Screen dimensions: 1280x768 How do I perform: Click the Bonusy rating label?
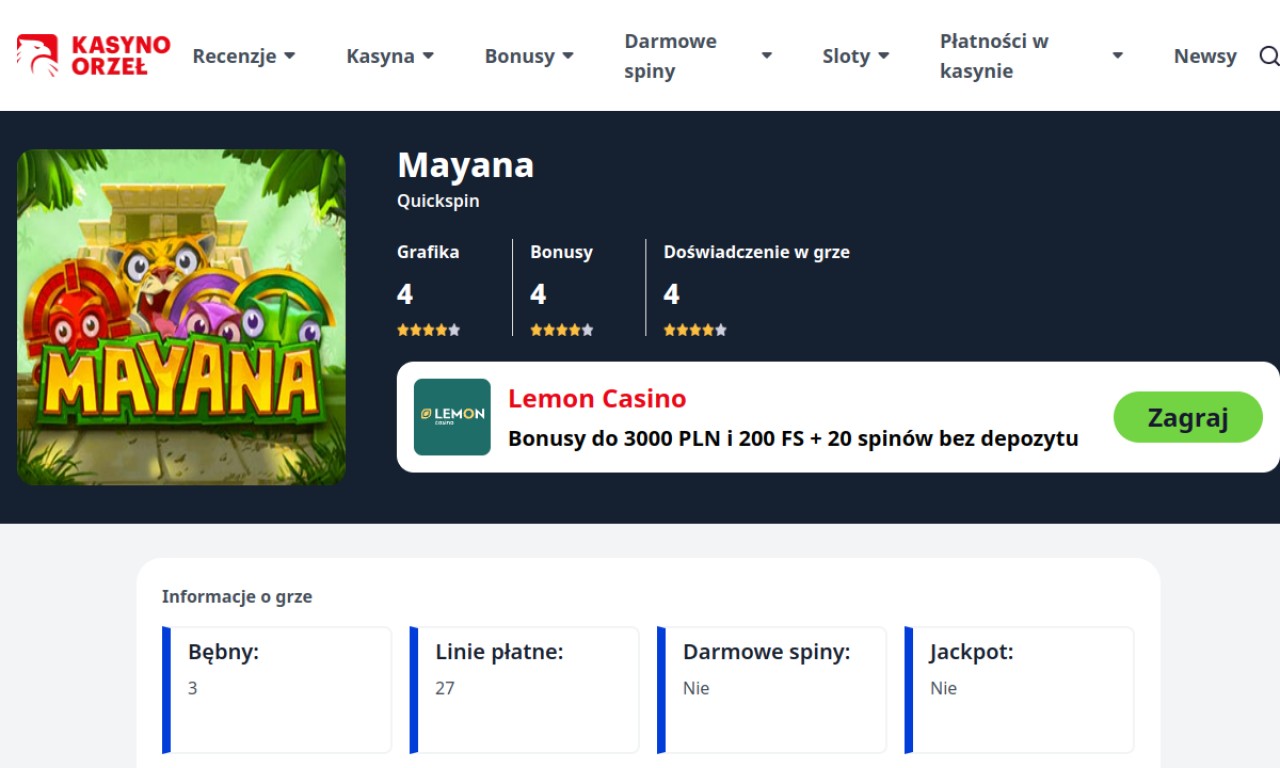point(561,252)
